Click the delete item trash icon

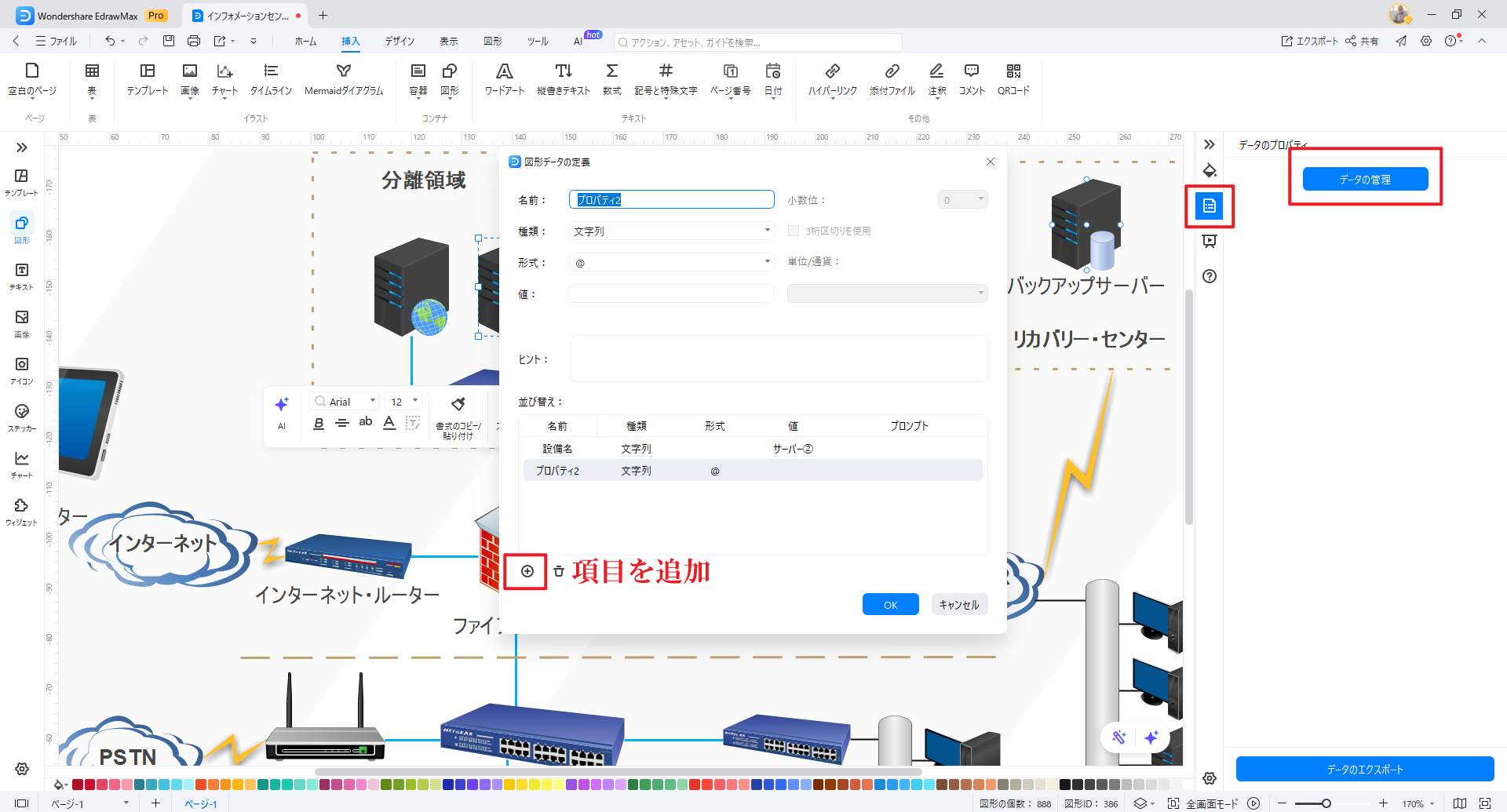coord(559,571)
